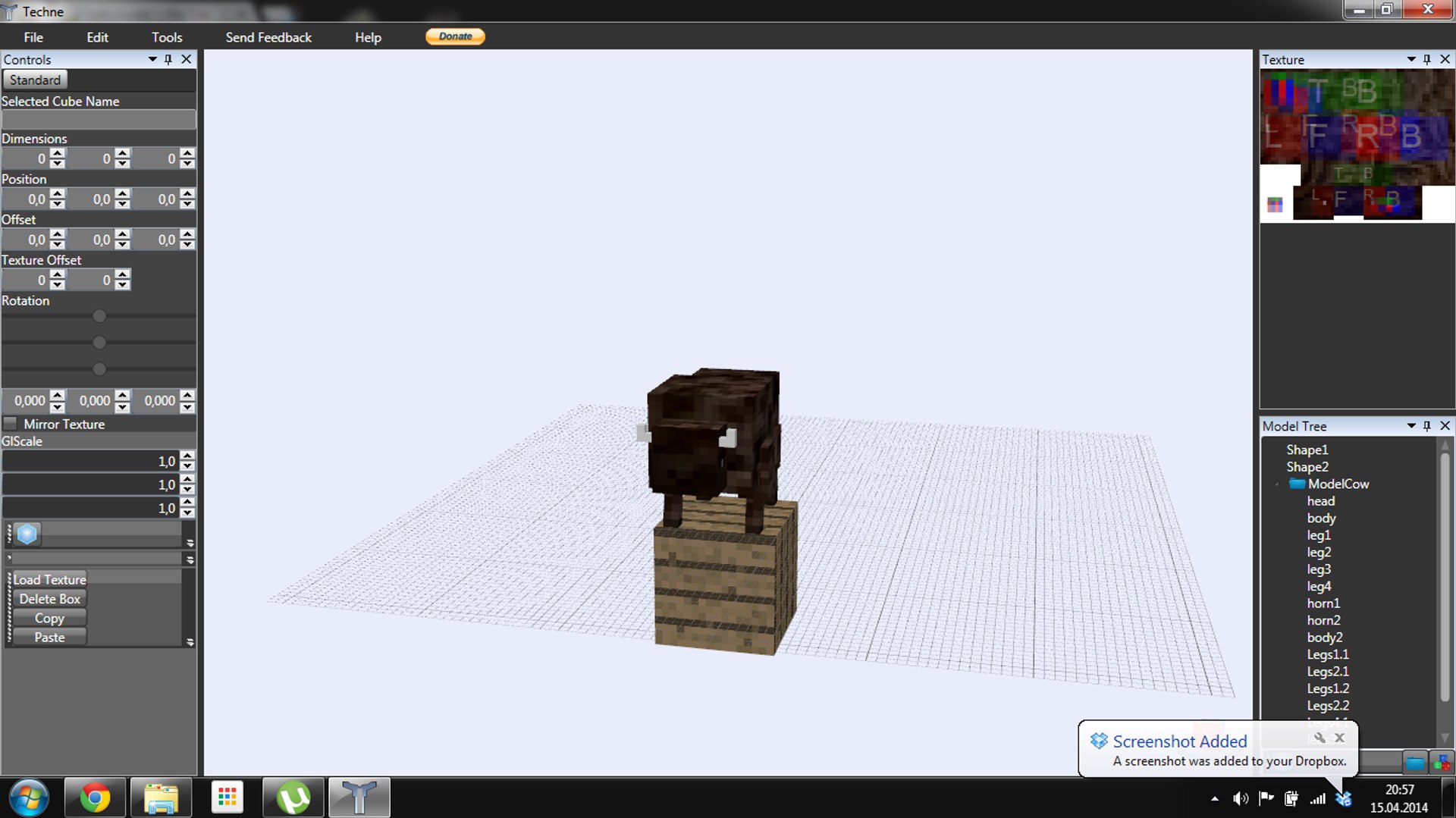Open the Tools menu

pos(167,37)
